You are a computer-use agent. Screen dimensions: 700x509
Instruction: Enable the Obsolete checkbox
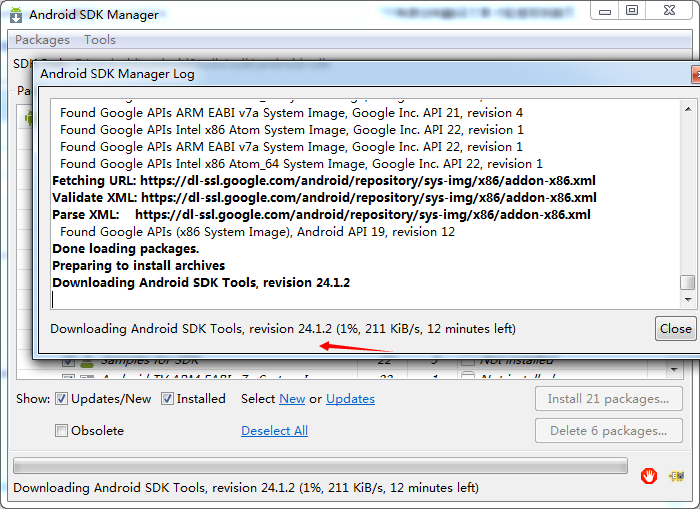click(x=61, y=431)
